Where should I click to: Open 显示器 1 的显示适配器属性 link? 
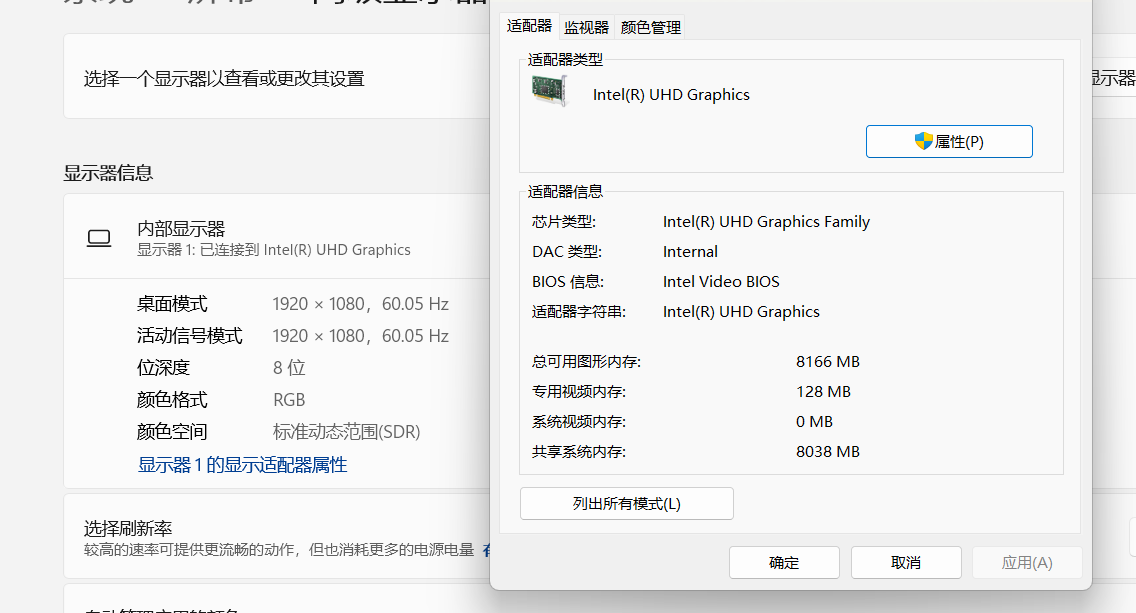[243, 464]
